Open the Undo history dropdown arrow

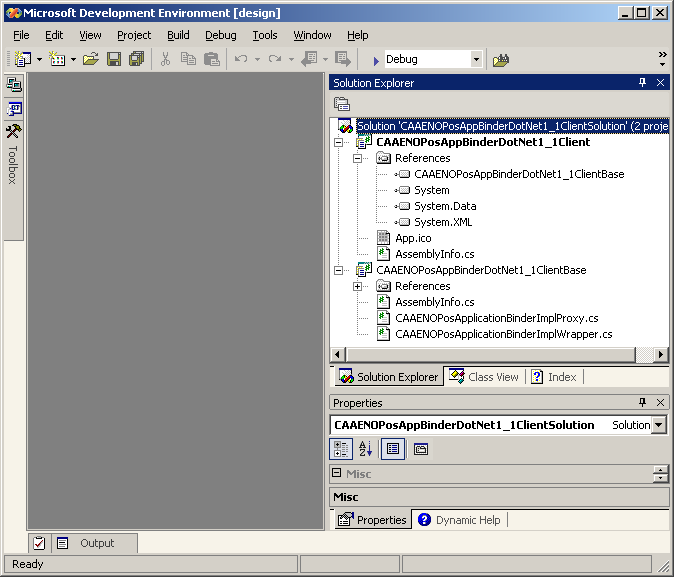pyautogui.click(x=257, y=59)
